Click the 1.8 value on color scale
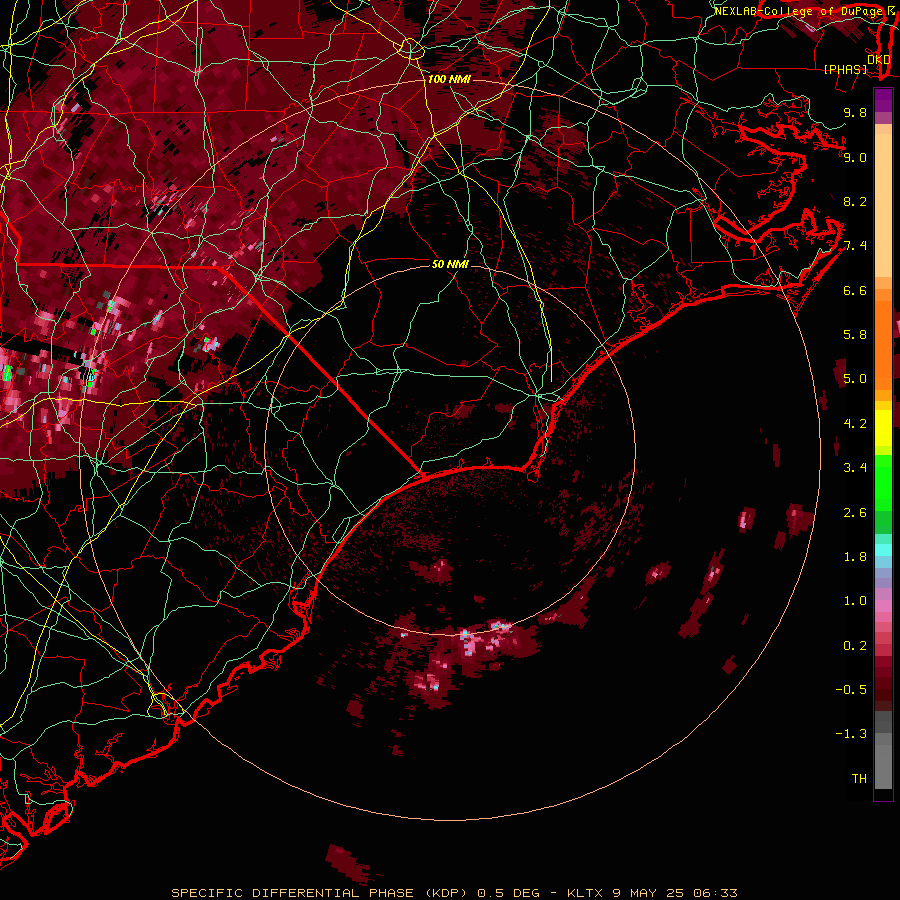The width and height of the screenshot is (900, 900). click(x=855, y=557)
